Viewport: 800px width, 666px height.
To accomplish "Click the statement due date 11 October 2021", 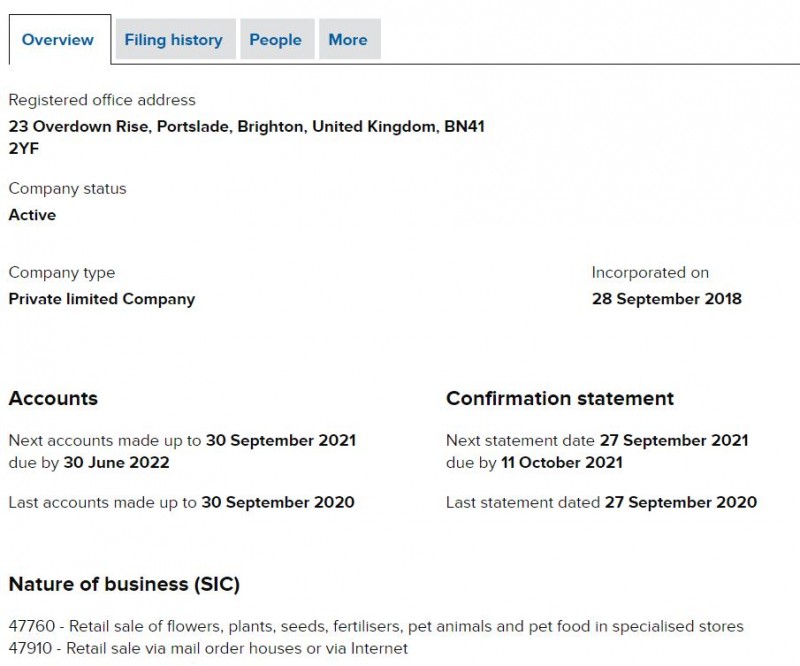I will tap(562, 462).
